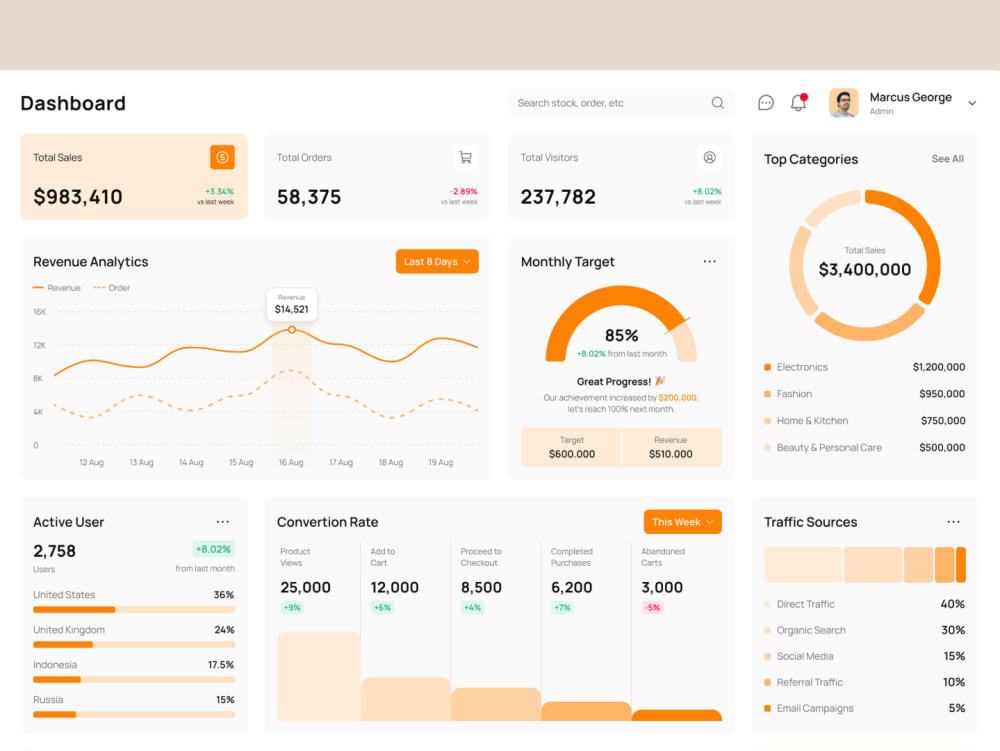Click the +8.02% Active User badge
The image size is (1000, 751).
click(213, 549)
